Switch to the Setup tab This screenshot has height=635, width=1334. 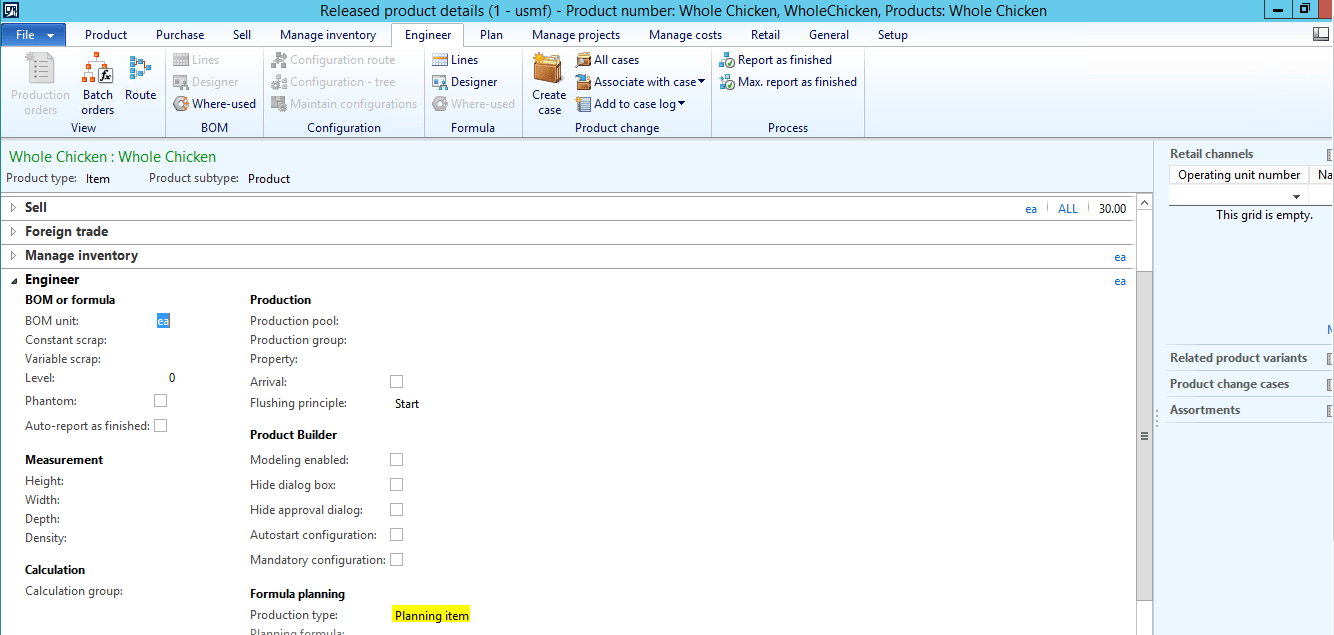[893, 35]
